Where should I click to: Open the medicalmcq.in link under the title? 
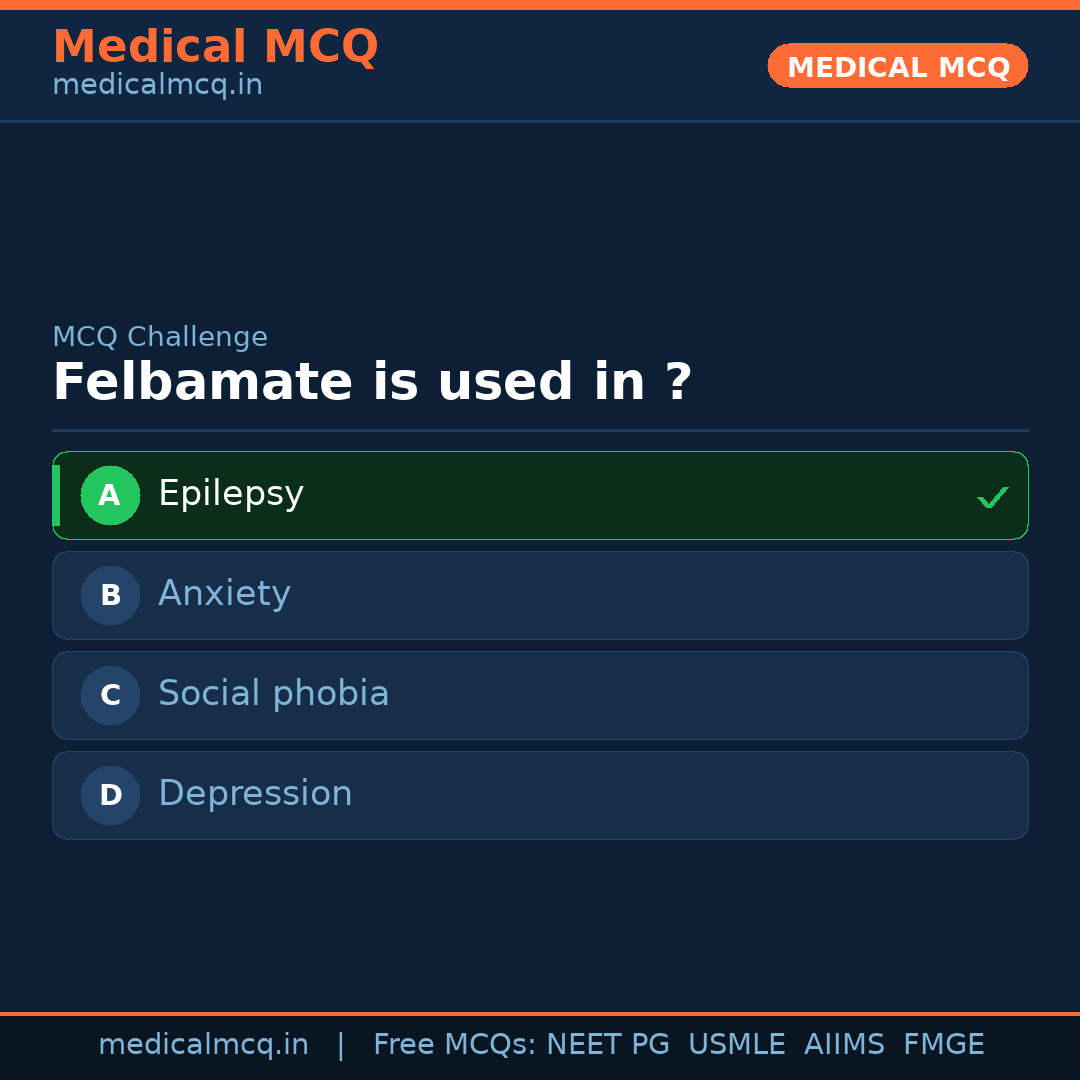157,86
